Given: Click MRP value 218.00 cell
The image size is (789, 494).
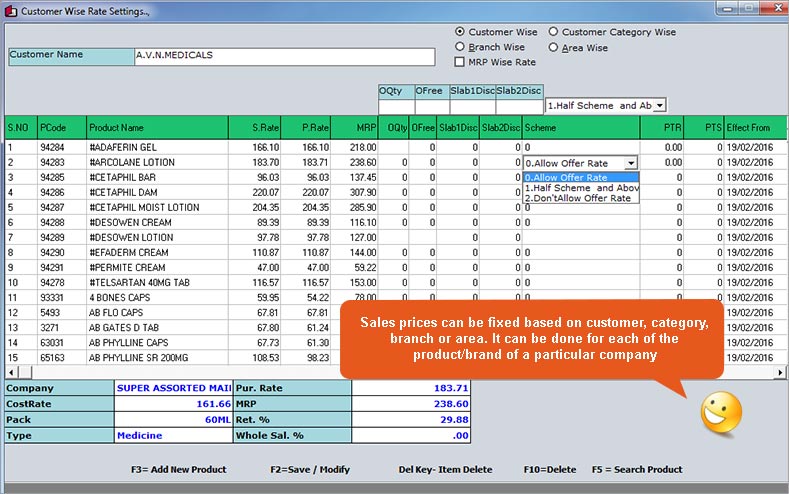Looking at the screenshot, I should click(x=354, y=147).
